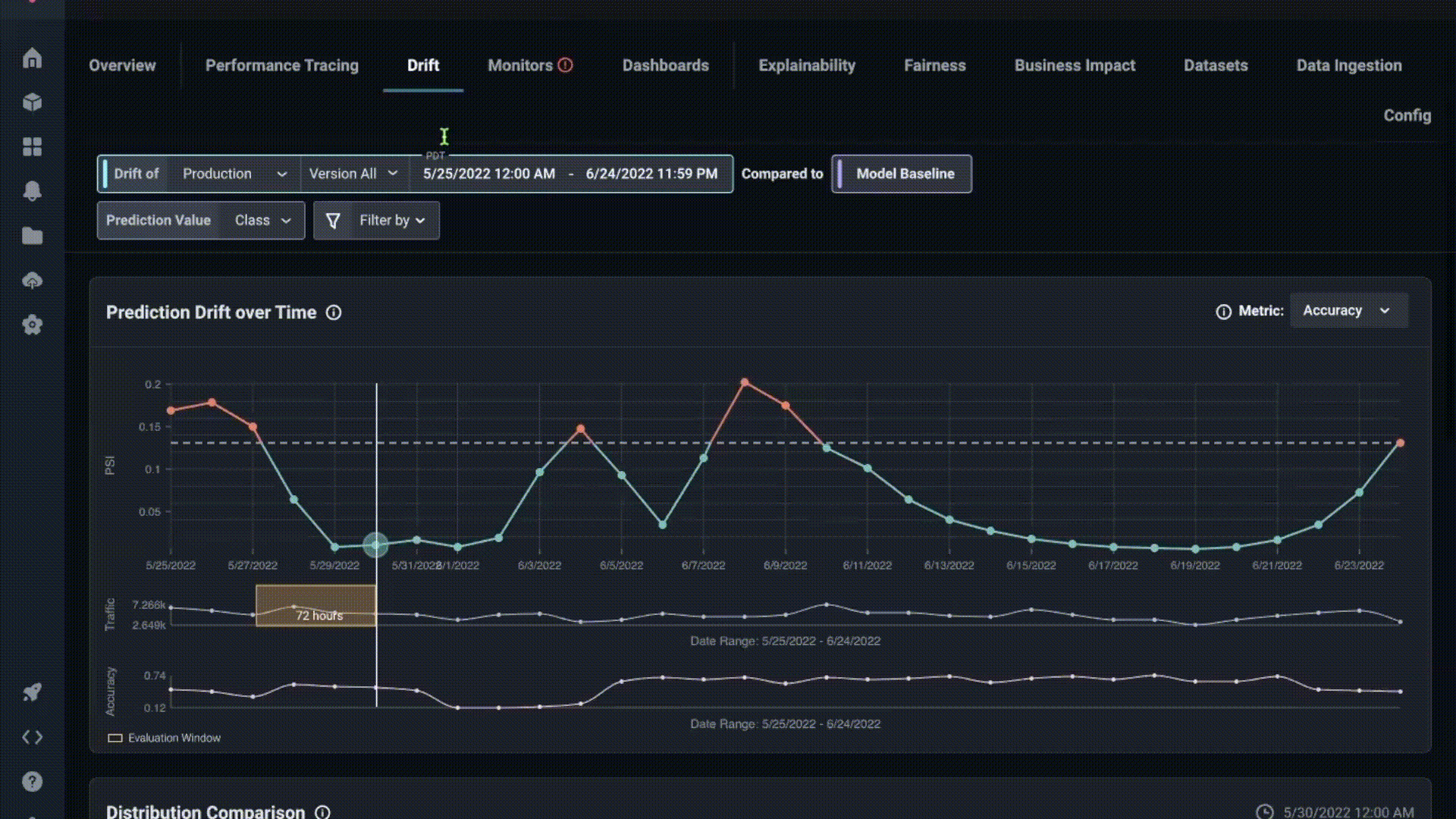
Task: Open the Accuracy metric dropdown
Action: click(x=1348, y=311)
